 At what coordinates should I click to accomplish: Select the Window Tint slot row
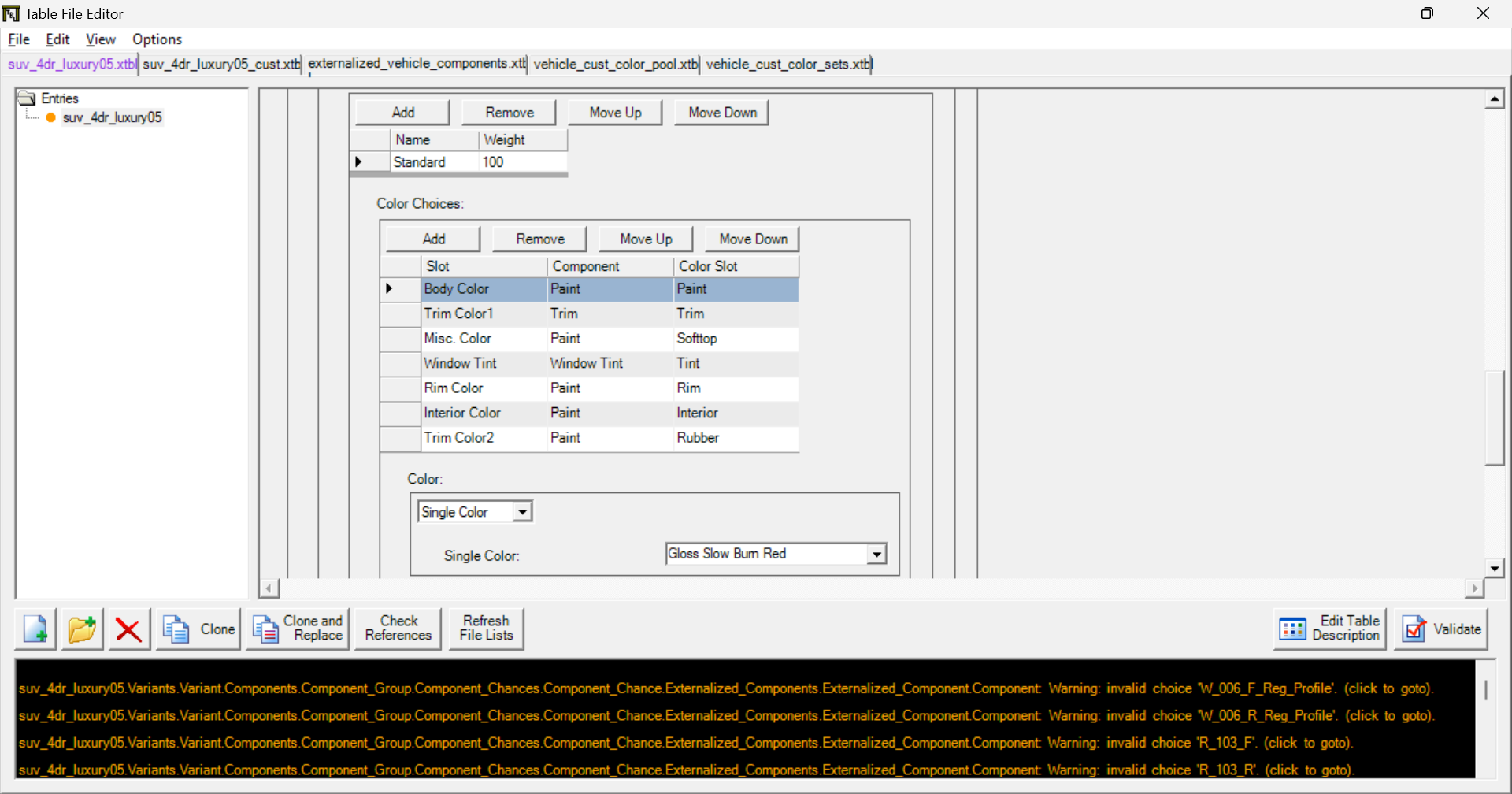pyautogui.click(x=461, y=363)
